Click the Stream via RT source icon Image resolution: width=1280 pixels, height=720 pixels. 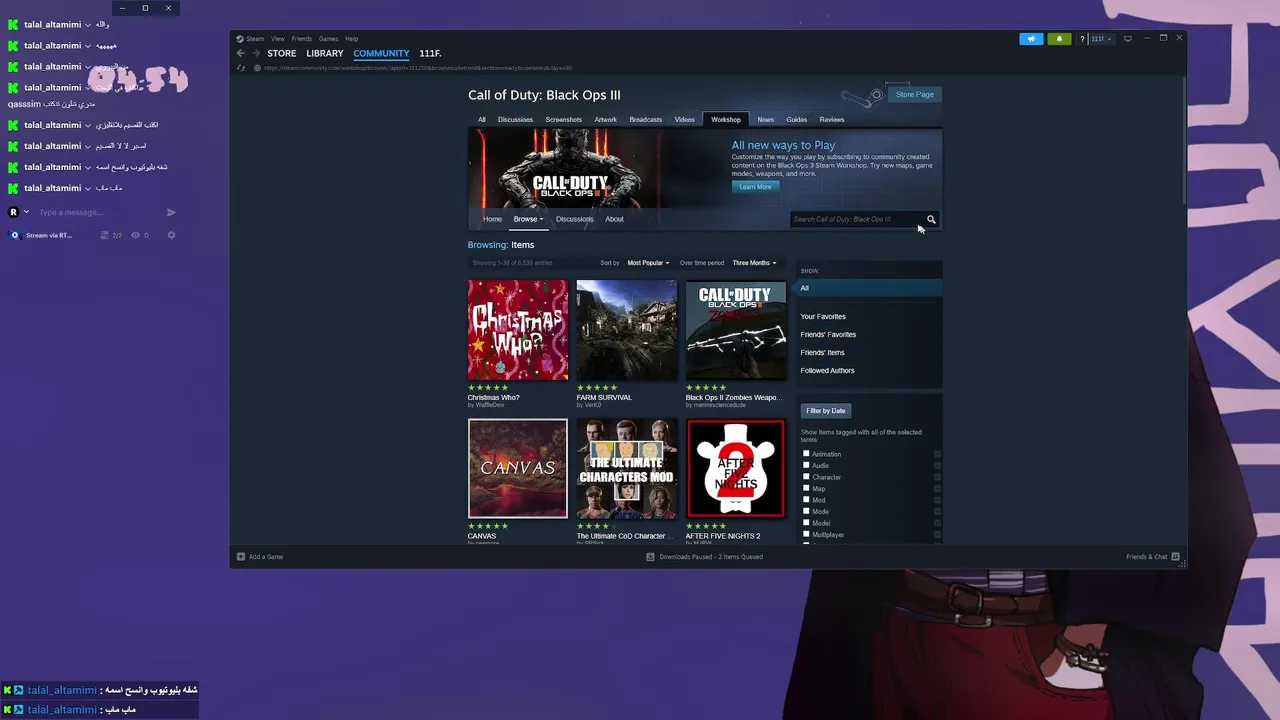(x=14, y=235)
